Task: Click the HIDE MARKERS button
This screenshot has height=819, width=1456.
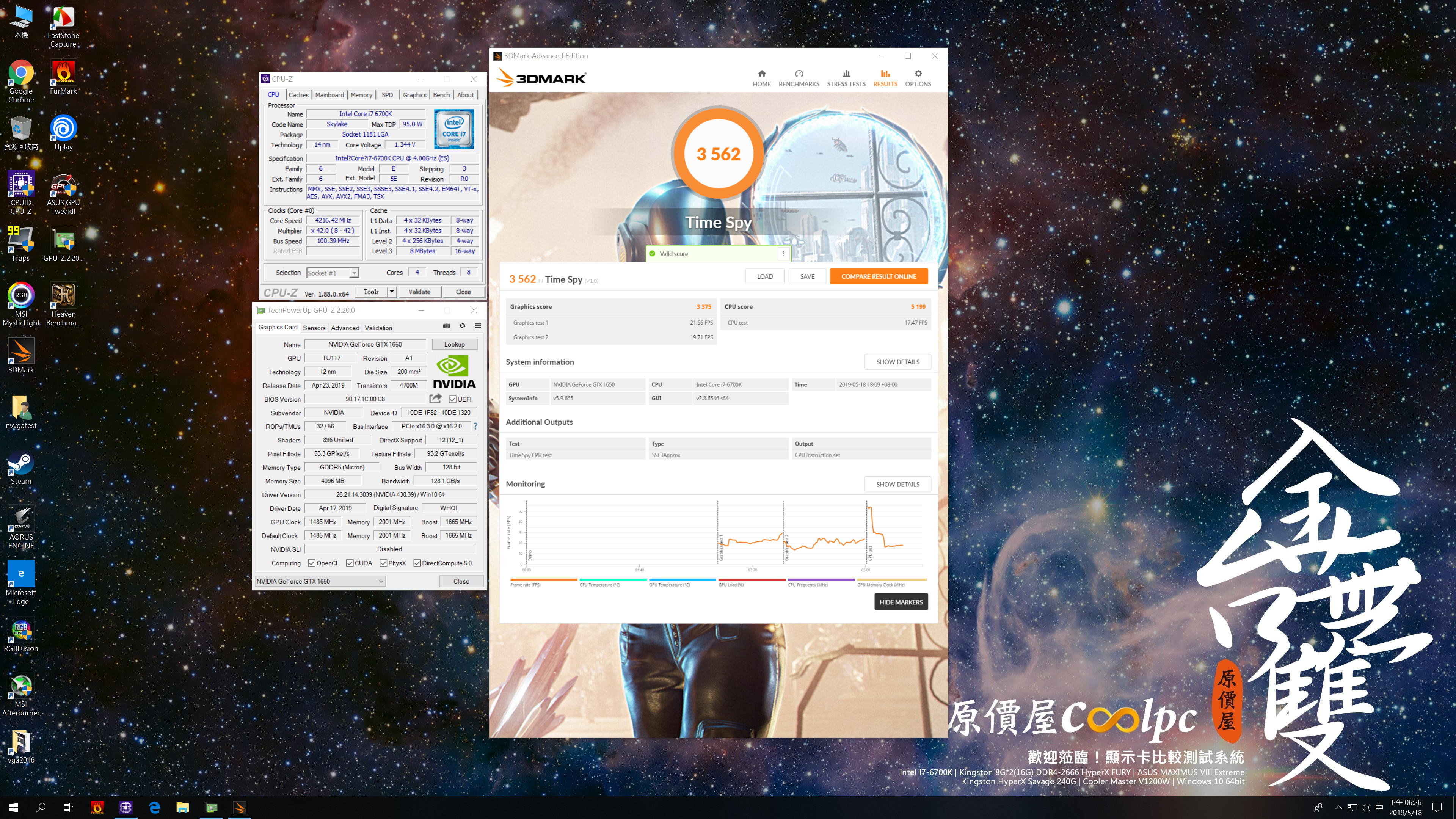Action: (x=901, y=602)
